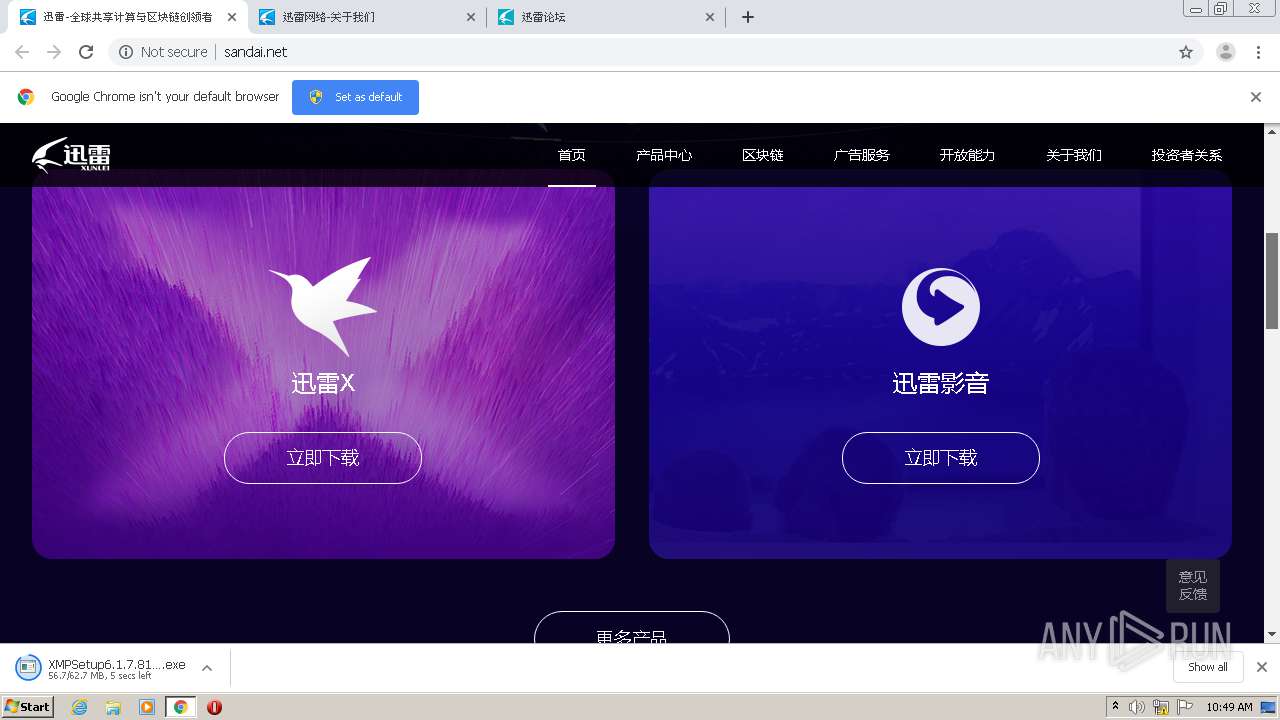Click the 迅雷X product title text

[x=323, y=383]
